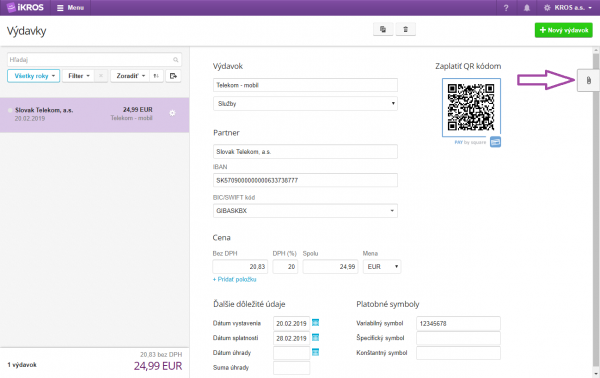The image size is (600, 378).
Task: Select the Slovak Telekom expense row
Action: pyautogui.click(x=94, y=115)
